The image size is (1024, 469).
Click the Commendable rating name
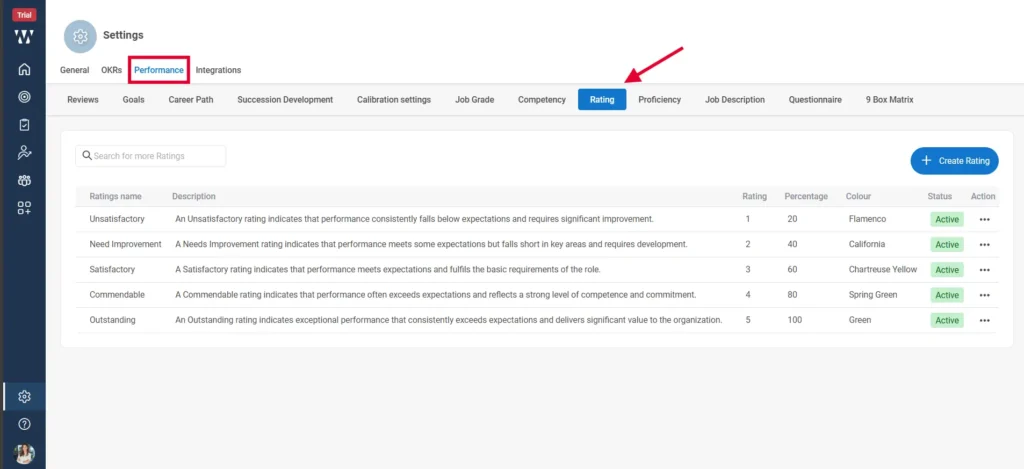click(117, 295)
